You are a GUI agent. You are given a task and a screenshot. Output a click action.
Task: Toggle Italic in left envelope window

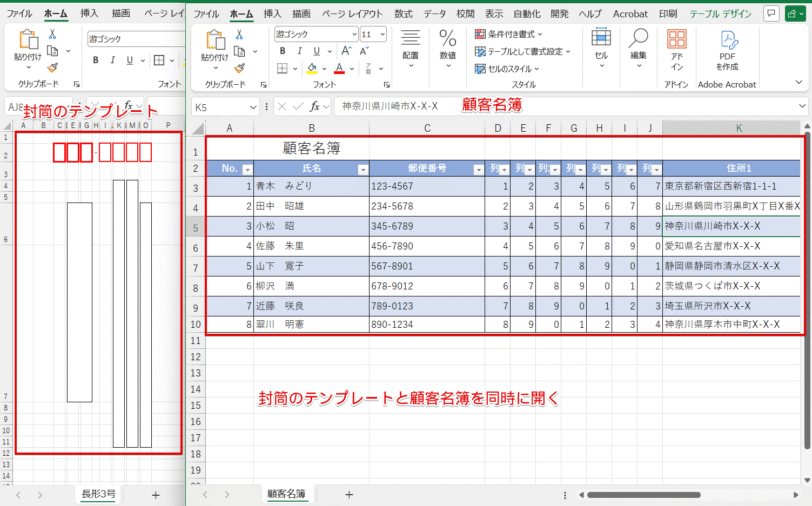[112, 60]
